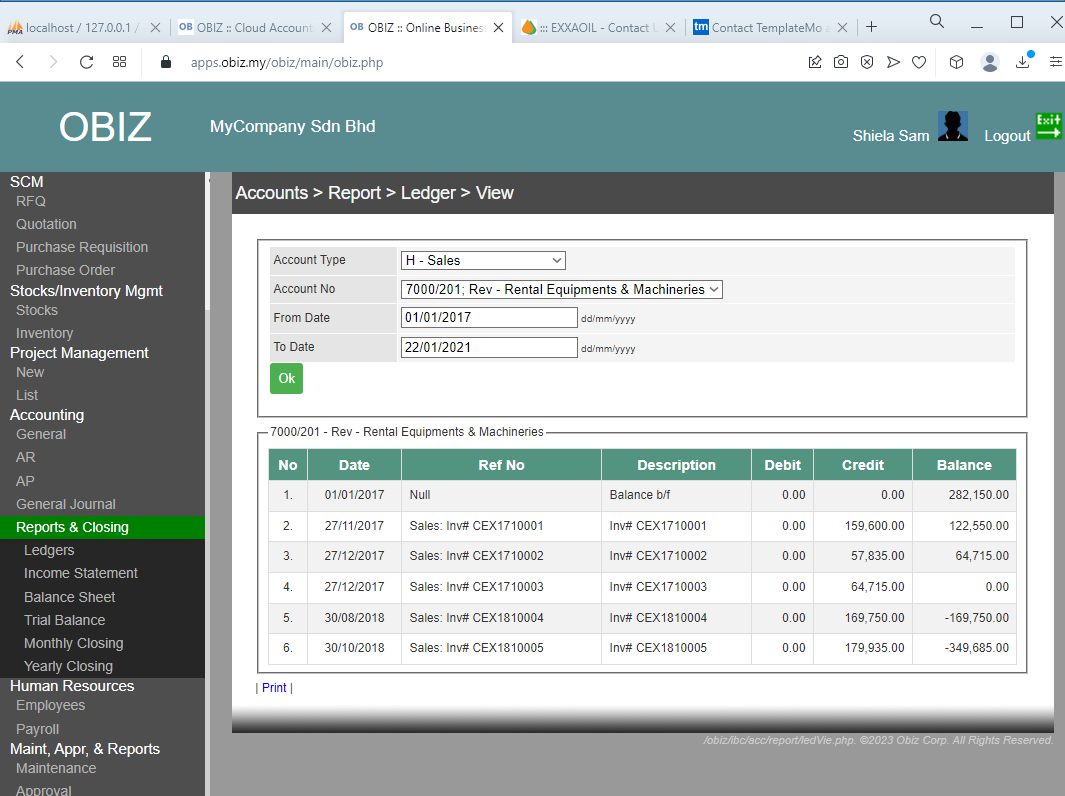Open the 3D view cube icon
Viewport: 1065px width, 796px height.
(x=956, y=61)
